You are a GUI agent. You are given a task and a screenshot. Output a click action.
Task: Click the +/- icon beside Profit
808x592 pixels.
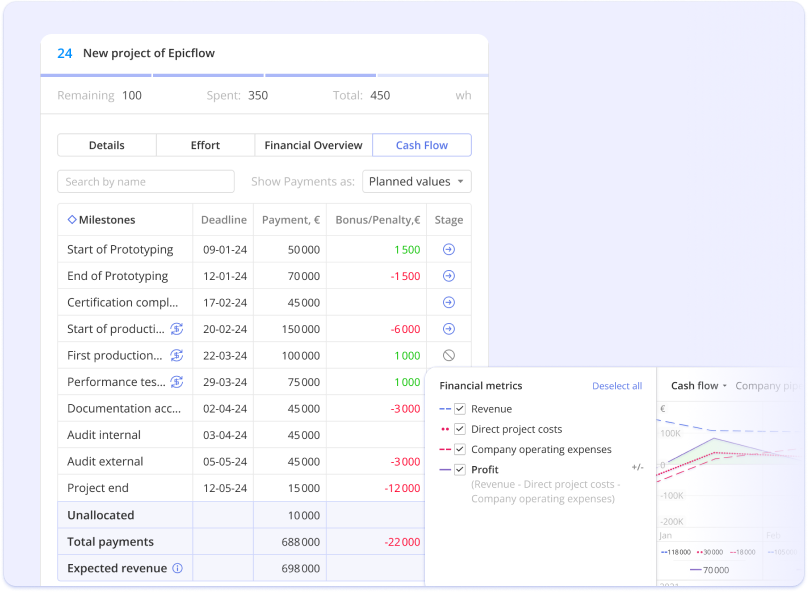click(637, 467)
